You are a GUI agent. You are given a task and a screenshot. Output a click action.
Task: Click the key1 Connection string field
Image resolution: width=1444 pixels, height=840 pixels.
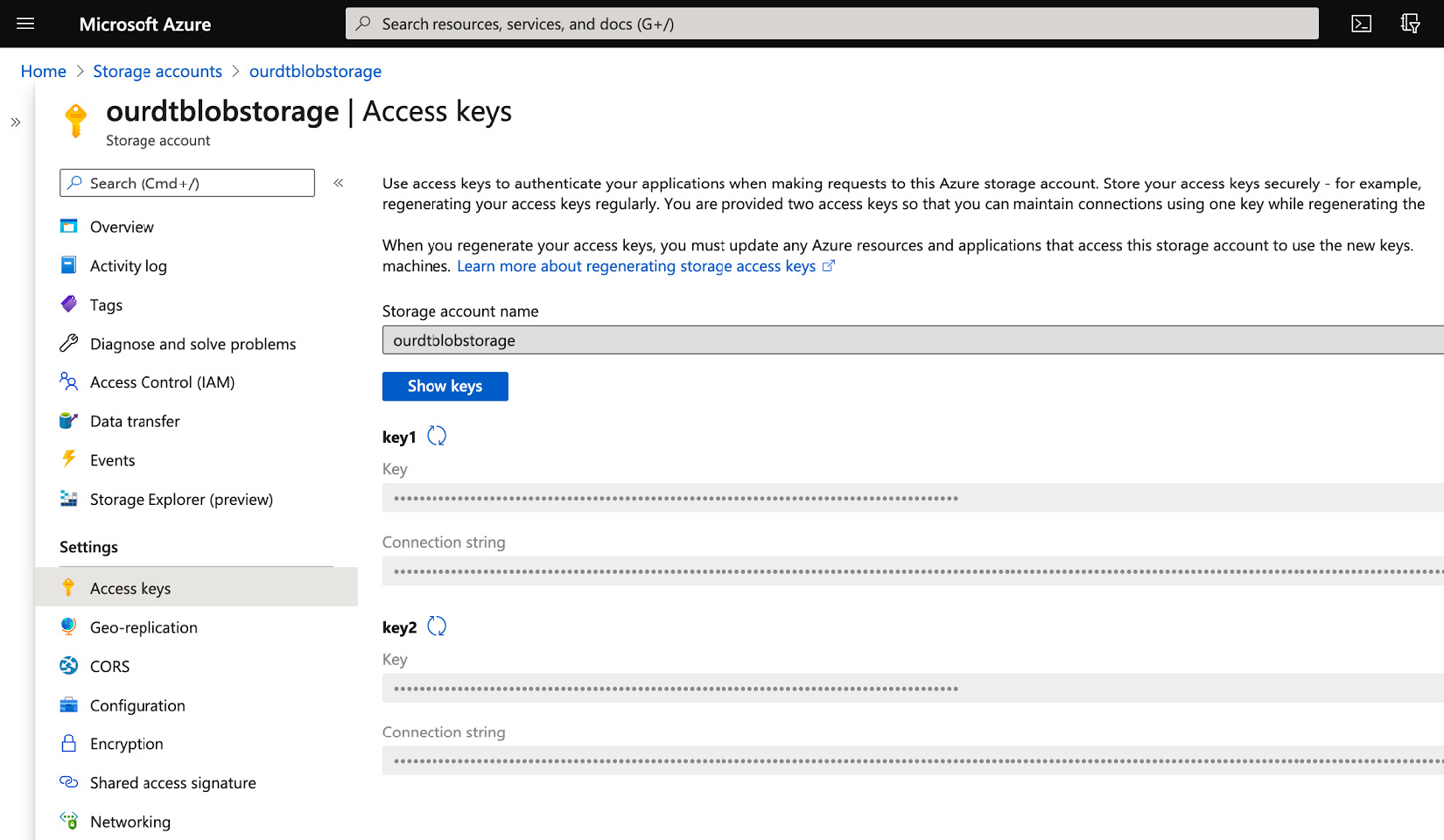click(x=913, y=571)
